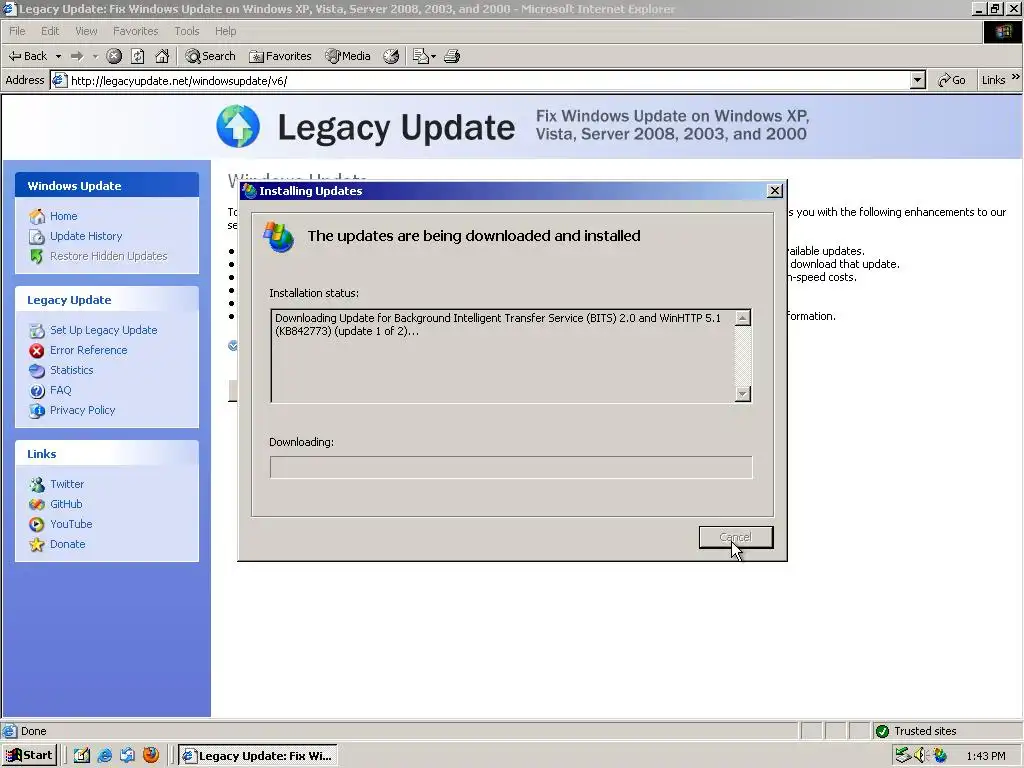
Task: Open the Favorites menu
Action: pyautogui.click(x=135, y=31)
